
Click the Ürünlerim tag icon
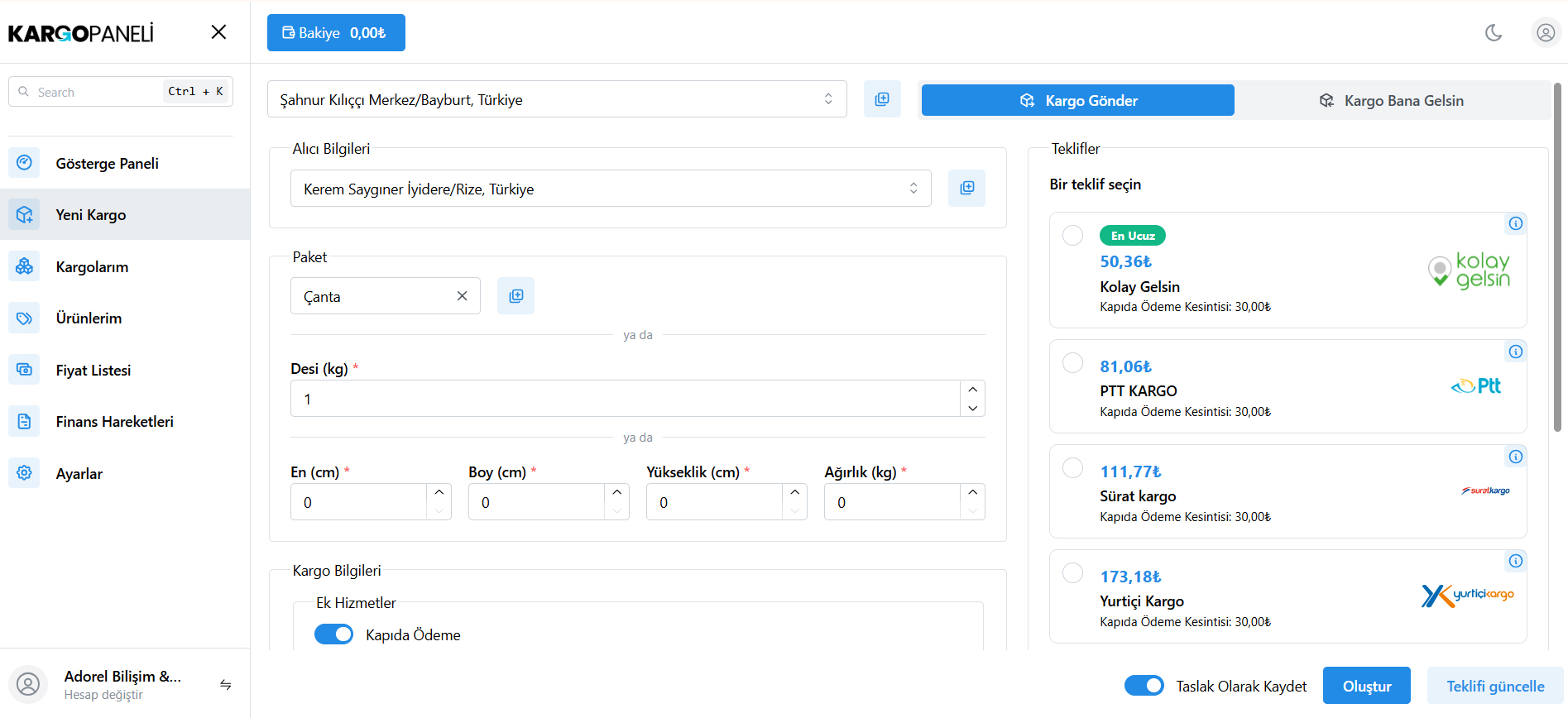tap(24, 318)
